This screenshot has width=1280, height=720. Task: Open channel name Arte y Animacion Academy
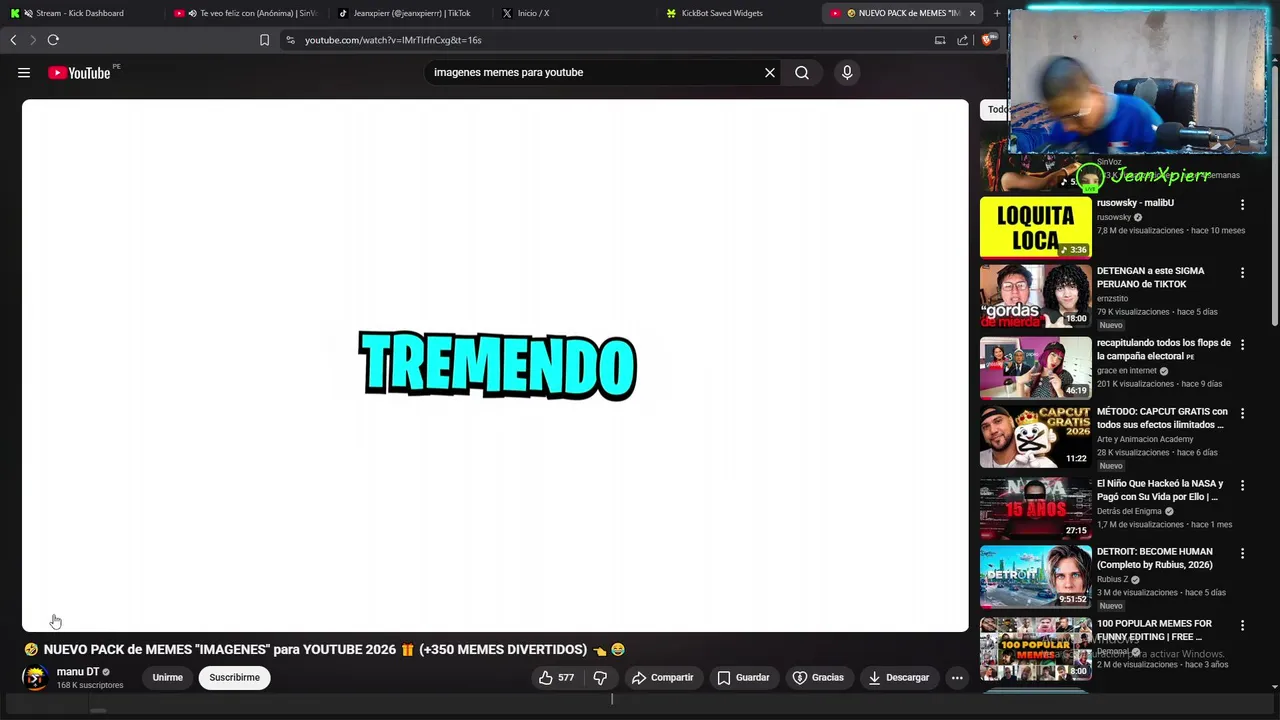coord(1145,439)
